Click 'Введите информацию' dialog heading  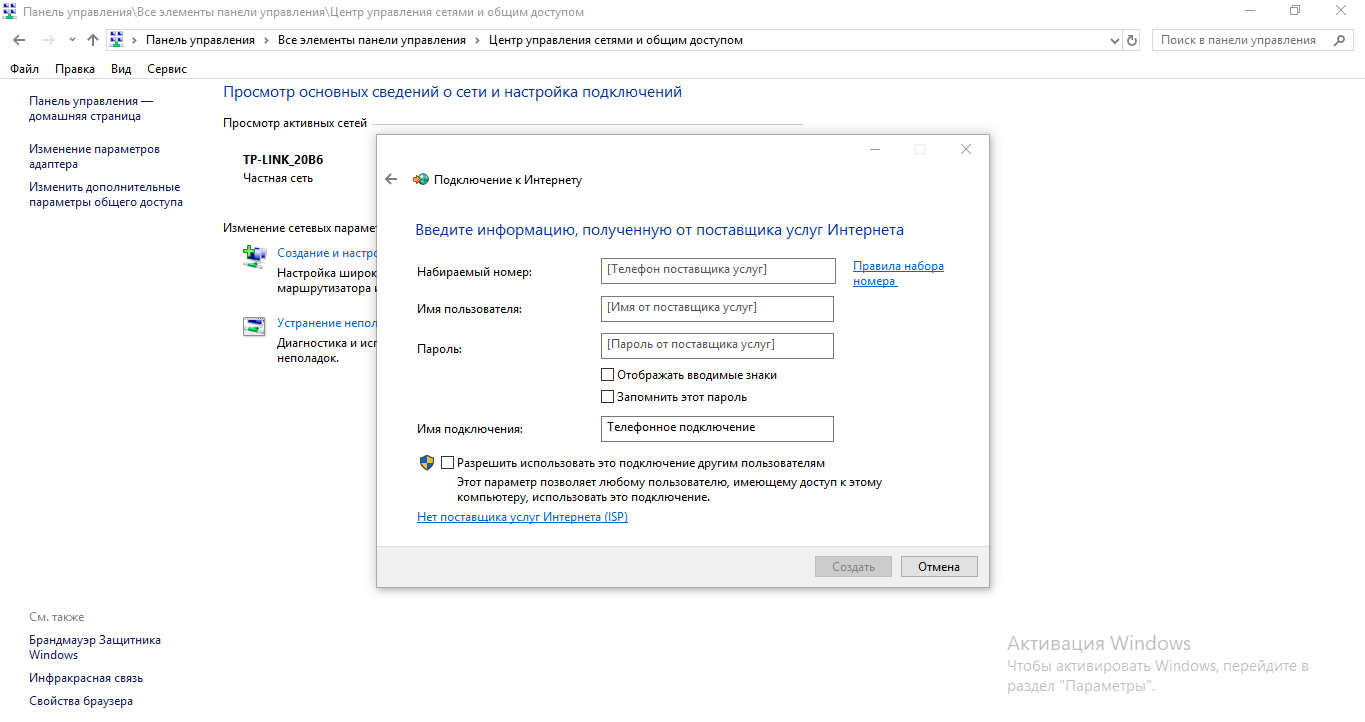659,230
